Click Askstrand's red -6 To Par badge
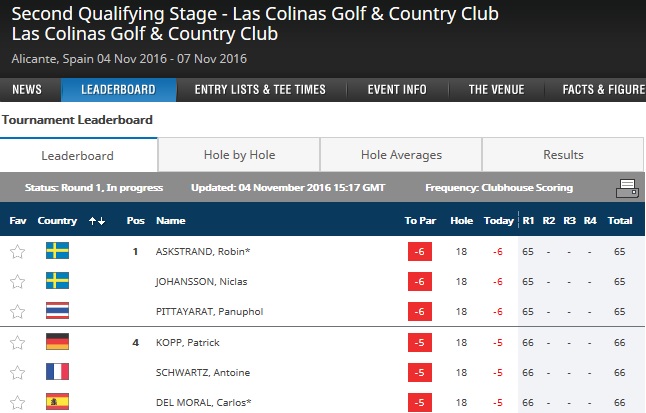Image resolution: width=646 pixels, height=413 pixels. [420, 251]
